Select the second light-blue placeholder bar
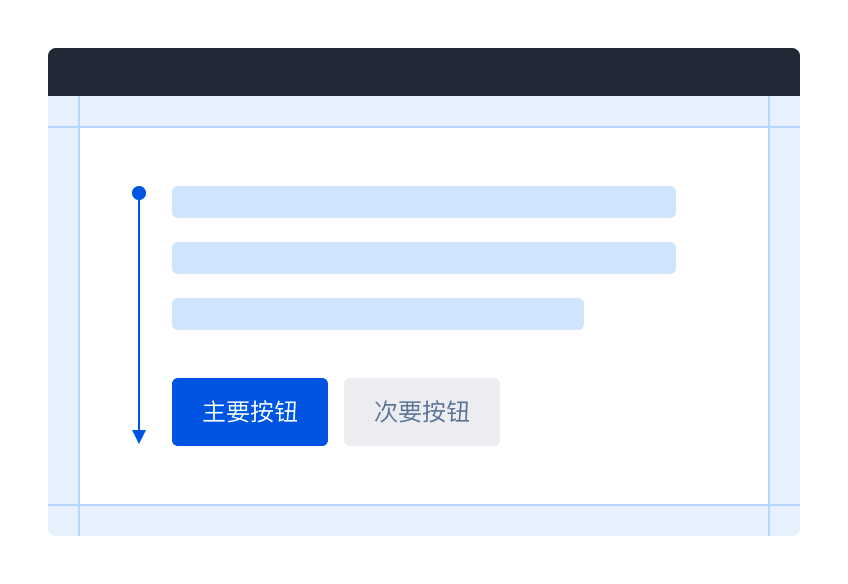Image resolution: width=848 pixels, height=584 pixels. (x=424, y=258)
